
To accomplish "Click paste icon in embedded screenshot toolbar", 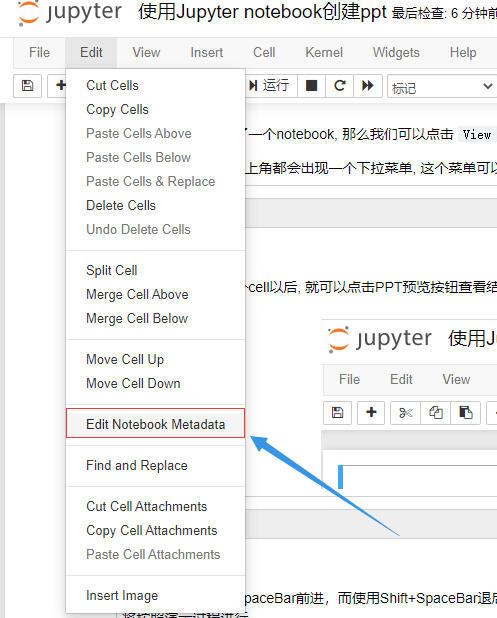I will [465, 413].
